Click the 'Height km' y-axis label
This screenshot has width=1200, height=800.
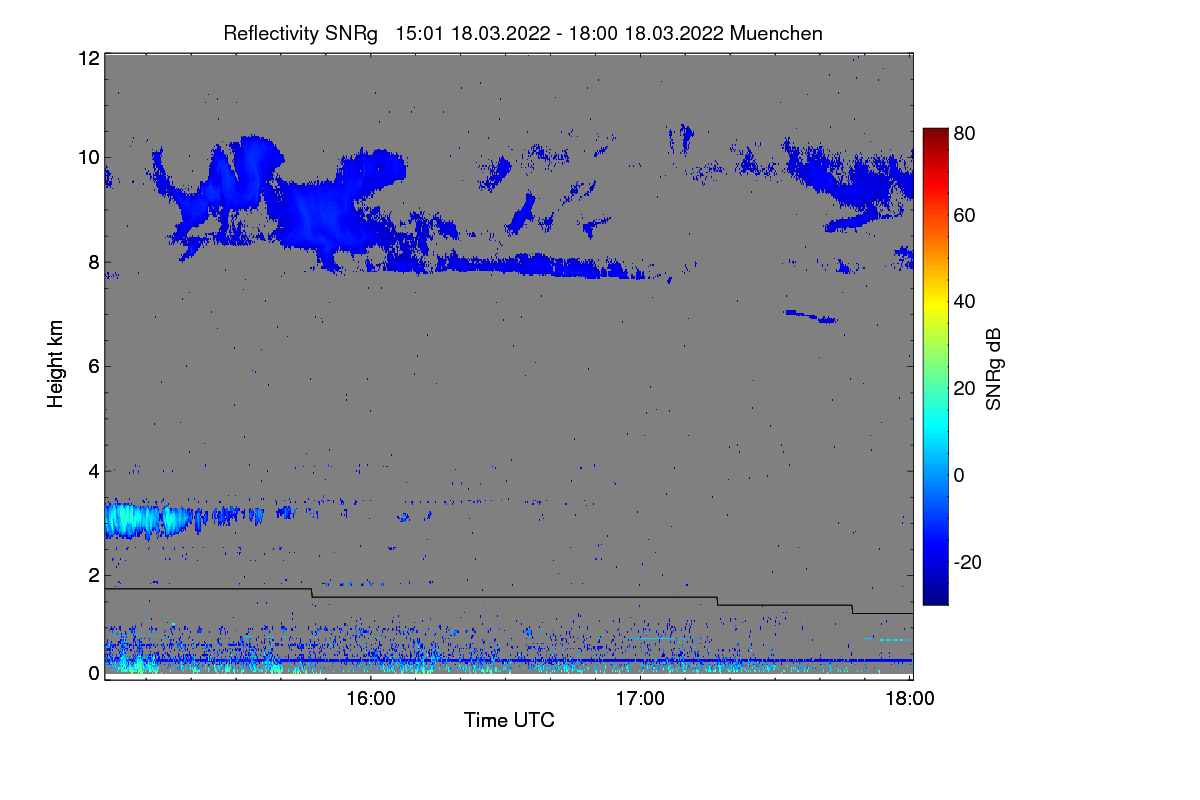pos(56,364)
